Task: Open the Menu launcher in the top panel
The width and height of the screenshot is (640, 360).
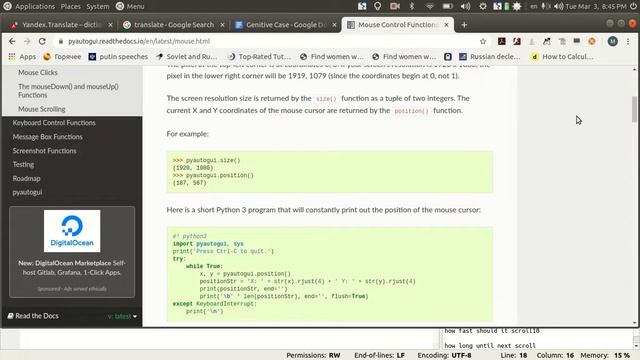Action: (x=130, y=6)
